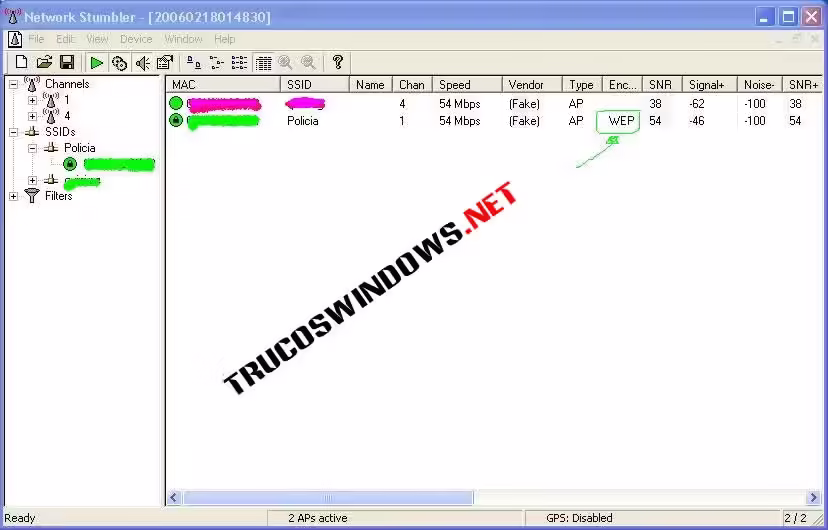Viewport: 828px width, 530px height.
Task: Expand the Filters tree node
Action: 13,196
